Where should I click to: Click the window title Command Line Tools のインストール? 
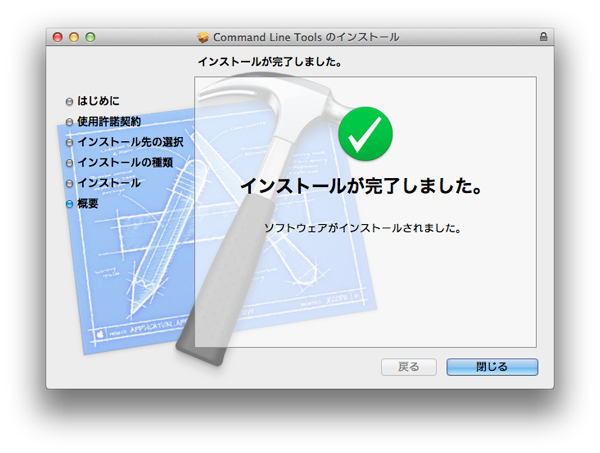pyautogui.click(x=306, y=37)
